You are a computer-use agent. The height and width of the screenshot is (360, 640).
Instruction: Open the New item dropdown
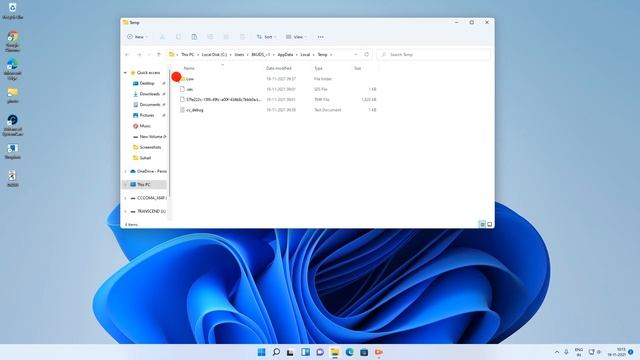click(x=137, y=37)
